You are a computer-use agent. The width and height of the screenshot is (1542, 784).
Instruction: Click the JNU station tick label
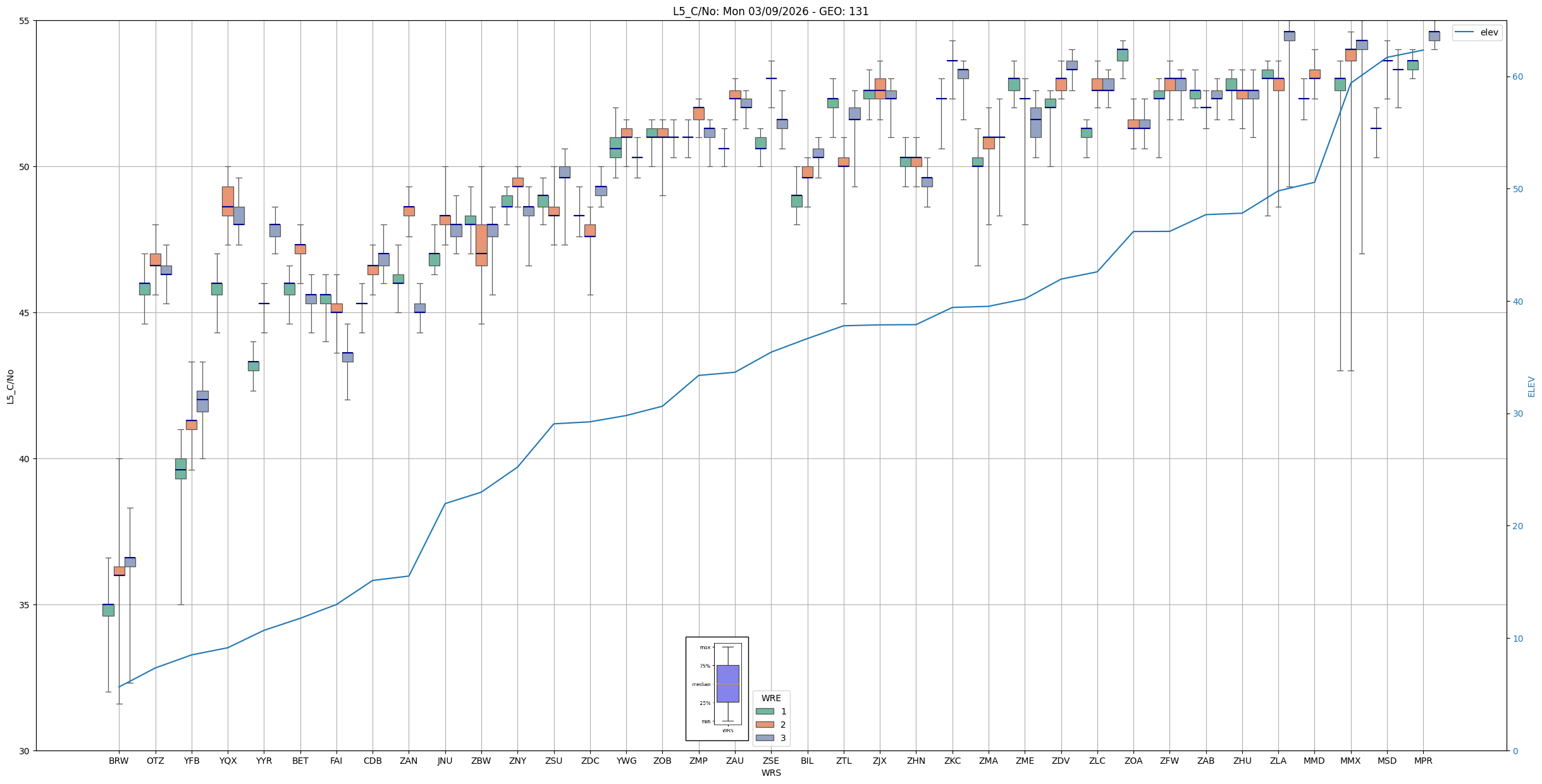point(445,761)
